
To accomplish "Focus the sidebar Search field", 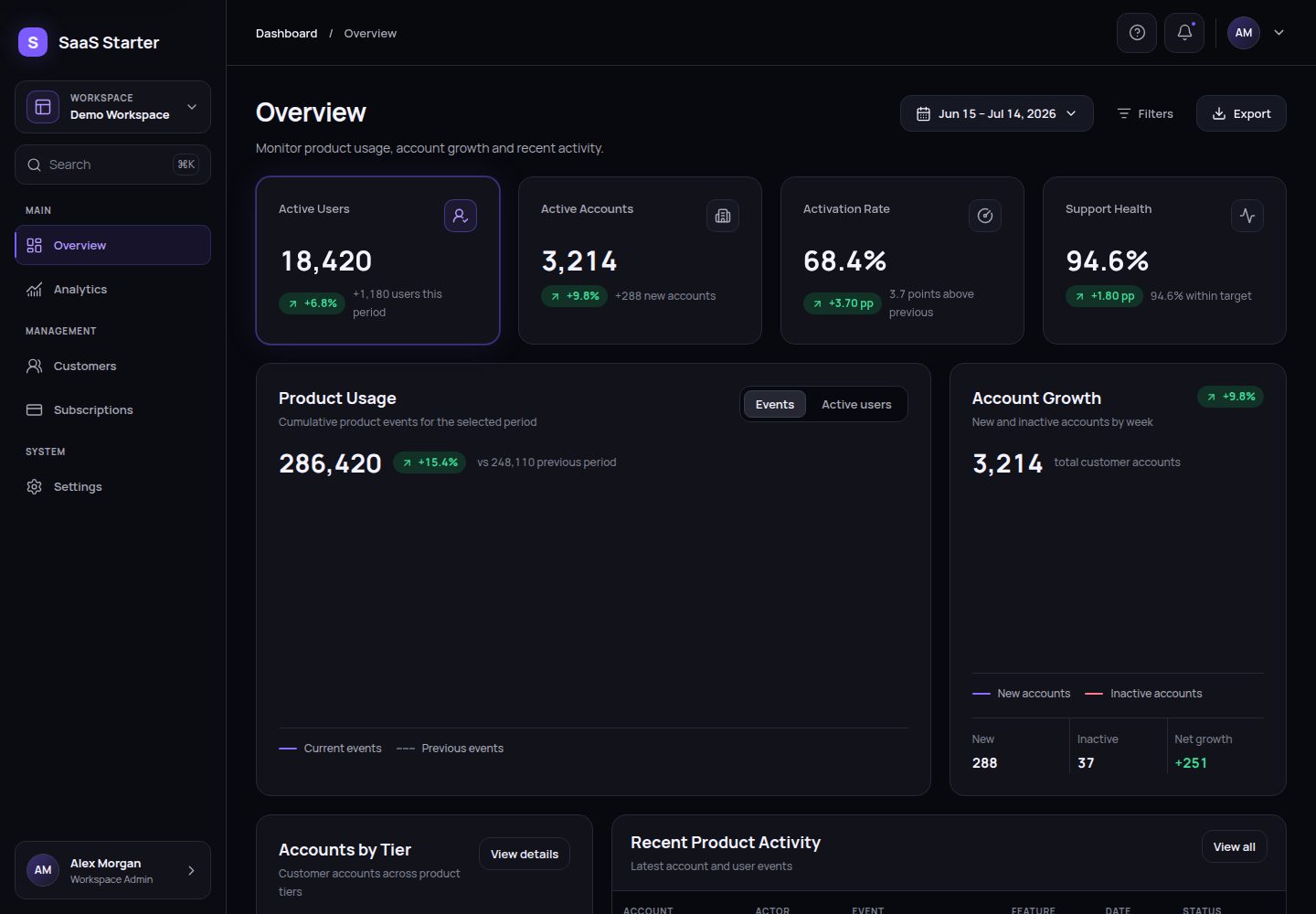I will (112, 165).
